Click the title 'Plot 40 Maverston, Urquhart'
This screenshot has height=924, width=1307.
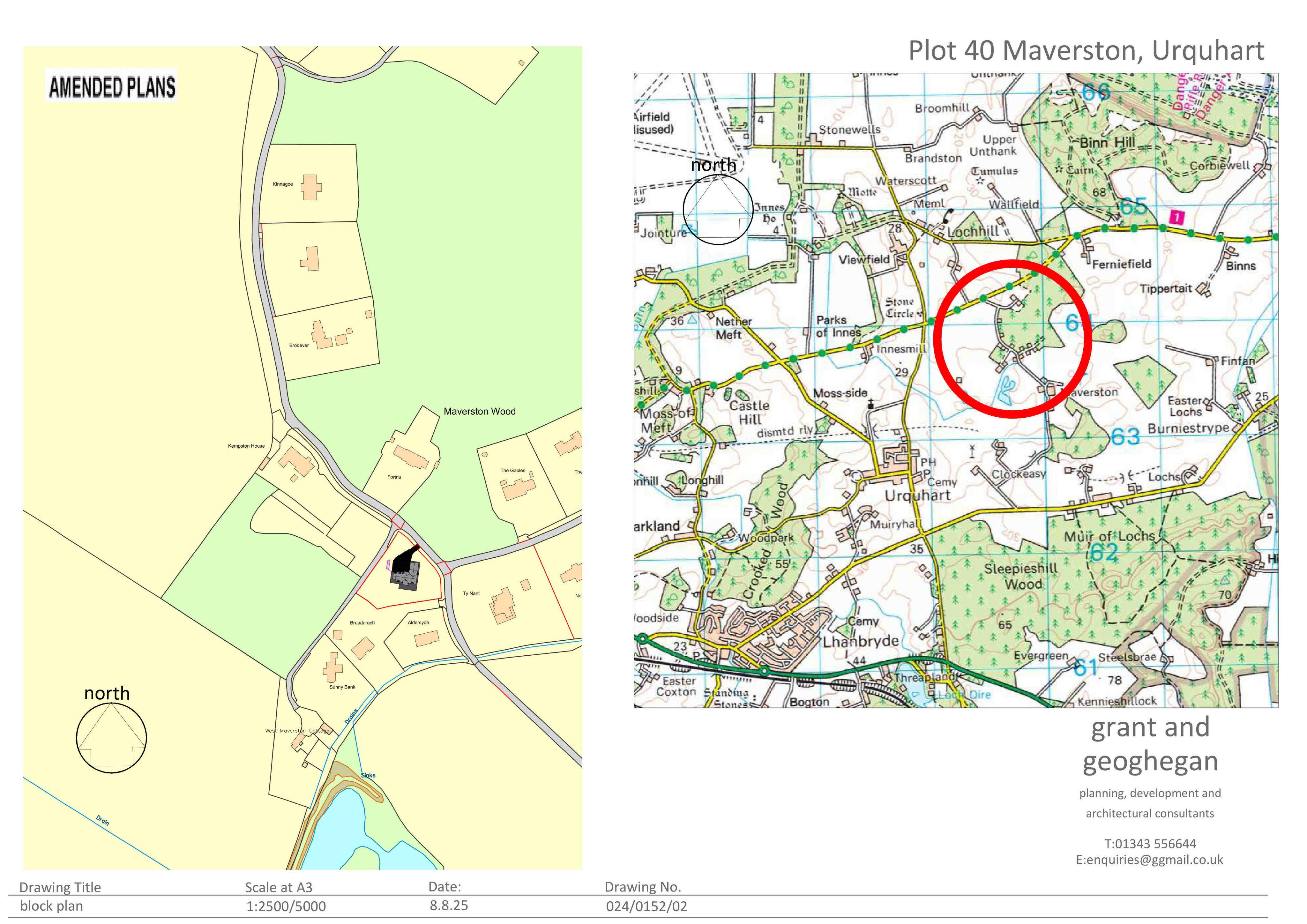1086,51
